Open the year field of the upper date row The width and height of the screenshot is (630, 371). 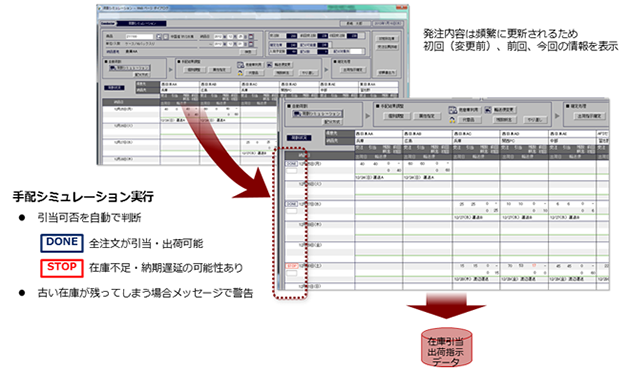coord(218,37)
